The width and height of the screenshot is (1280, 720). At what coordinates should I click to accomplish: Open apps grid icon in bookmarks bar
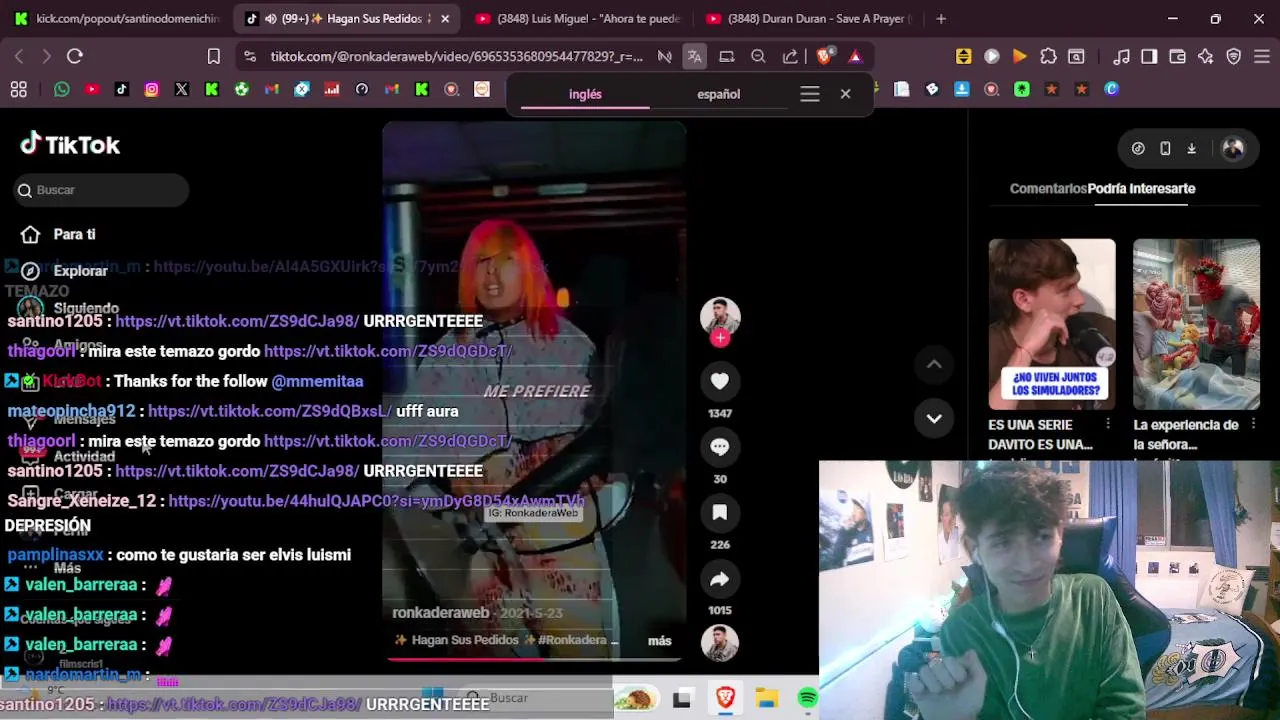pos(18,89)
